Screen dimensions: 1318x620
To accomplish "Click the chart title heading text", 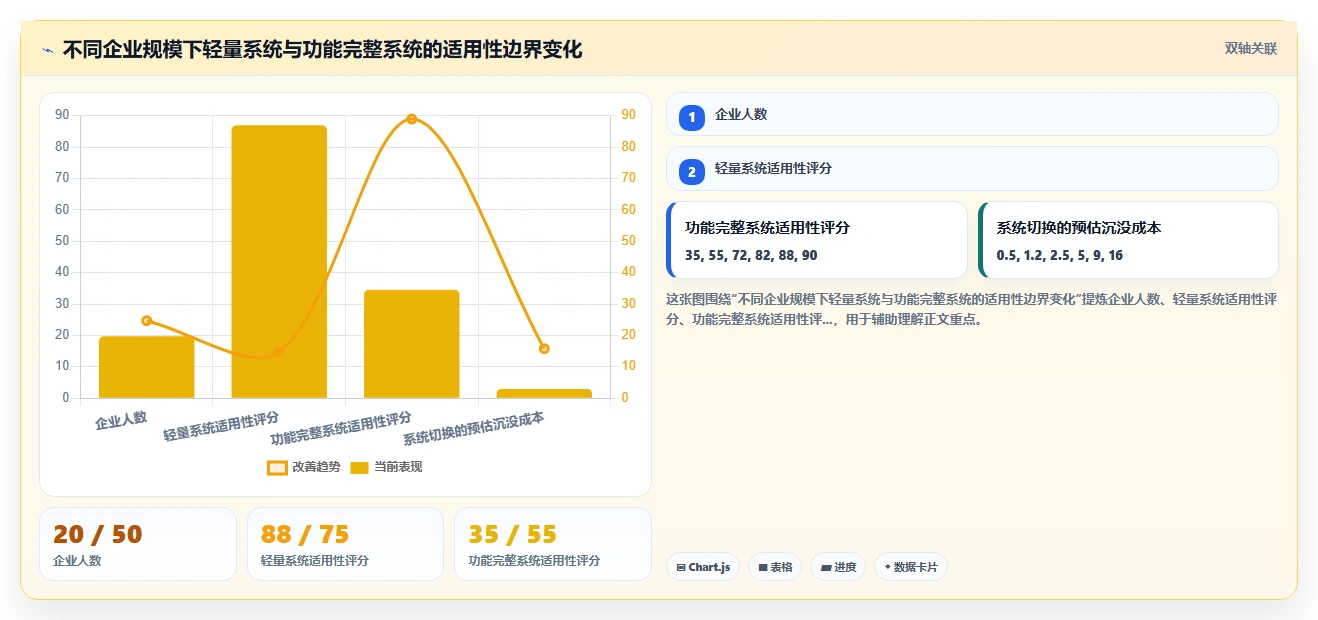I will point(322,49).
